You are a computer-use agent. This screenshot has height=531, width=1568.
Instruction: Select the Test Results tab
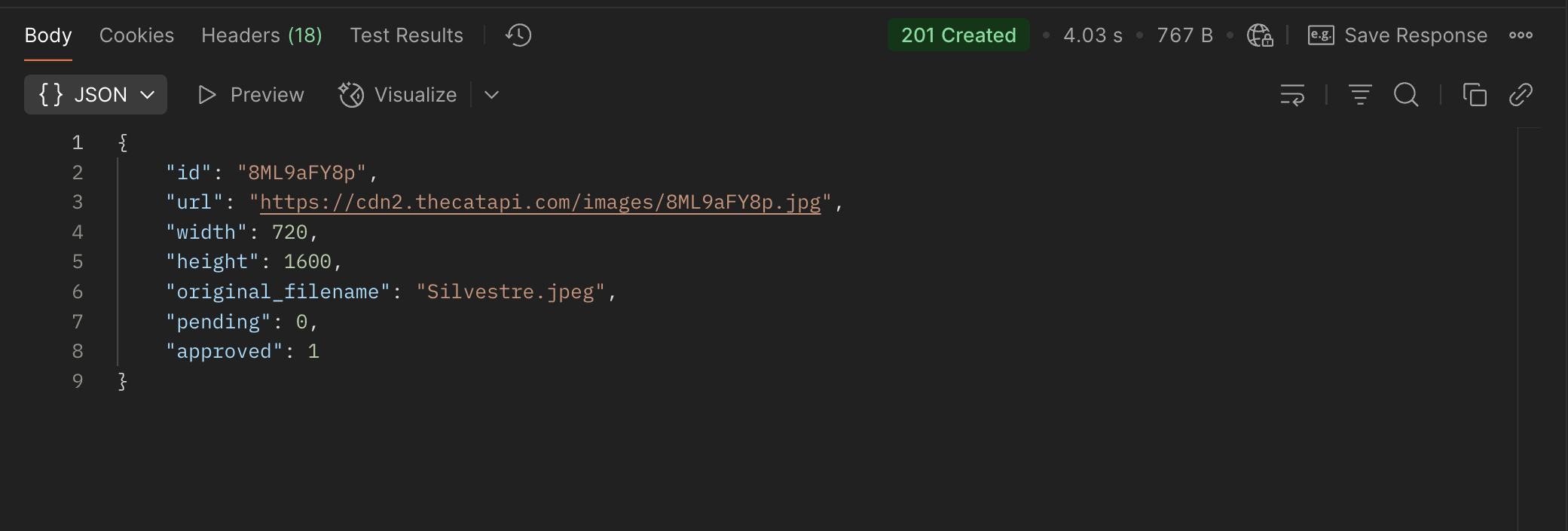pos(406,35)
